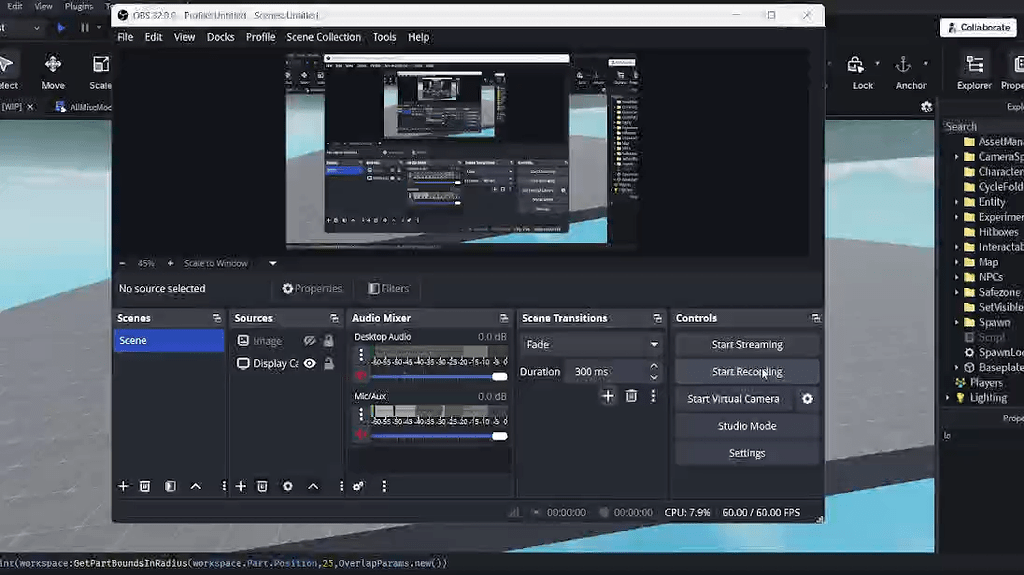Click source Properties button
This screenshot has height=575, width=1024.
312,289
